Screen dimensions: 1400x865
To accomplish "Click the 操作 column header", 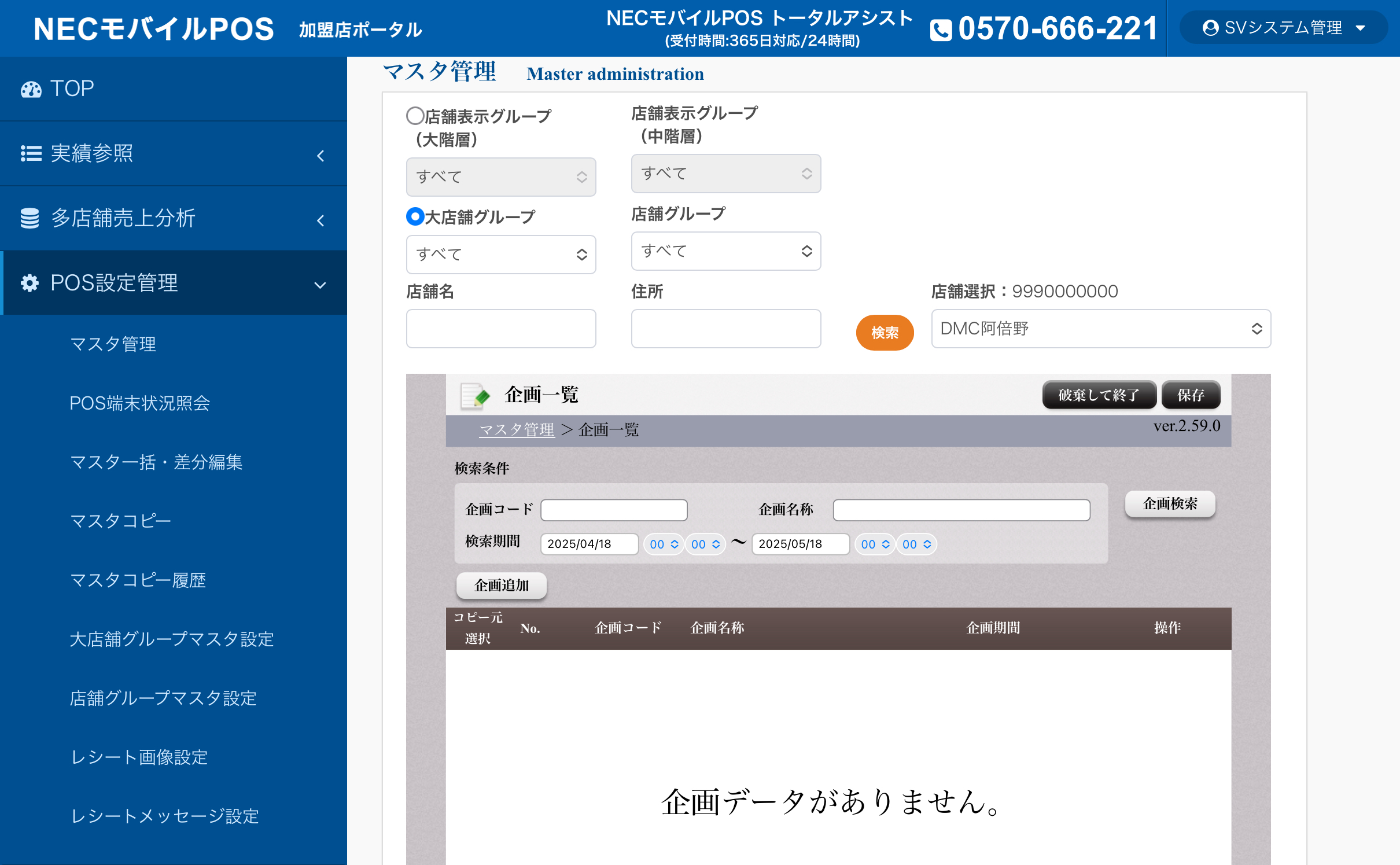I will 1167,628.
